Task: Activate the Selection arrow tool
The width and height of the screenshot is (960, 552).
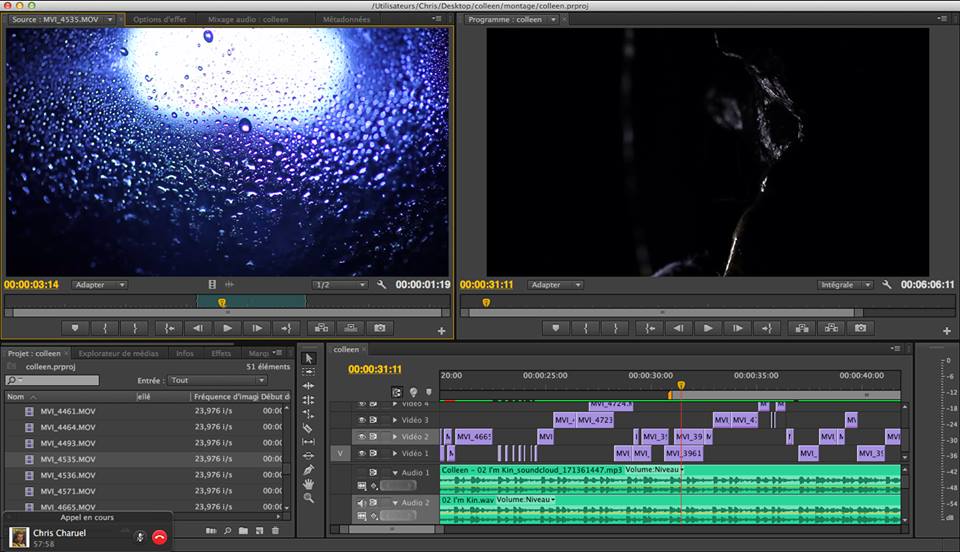Action: click(308, 358)
